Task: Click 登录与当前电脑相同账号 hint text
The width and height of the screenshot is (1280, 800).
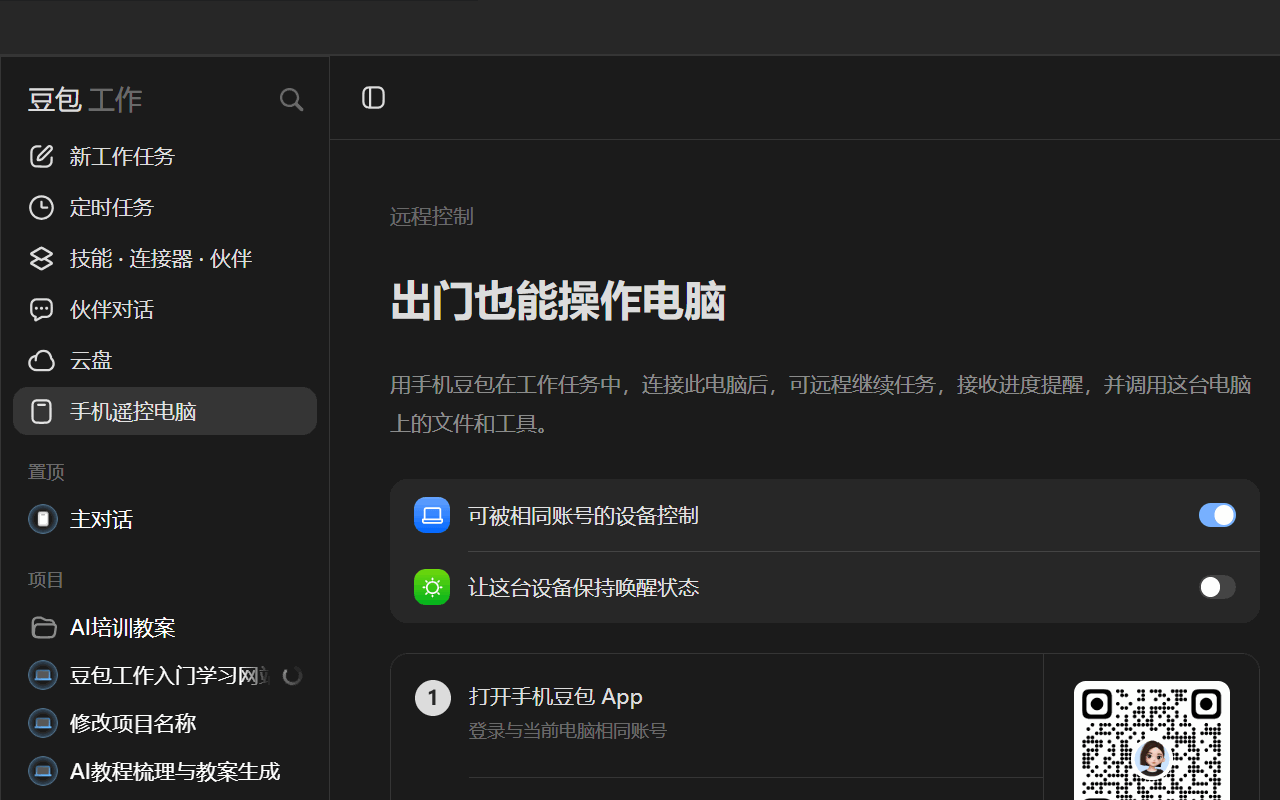Action: pos(567,731)
